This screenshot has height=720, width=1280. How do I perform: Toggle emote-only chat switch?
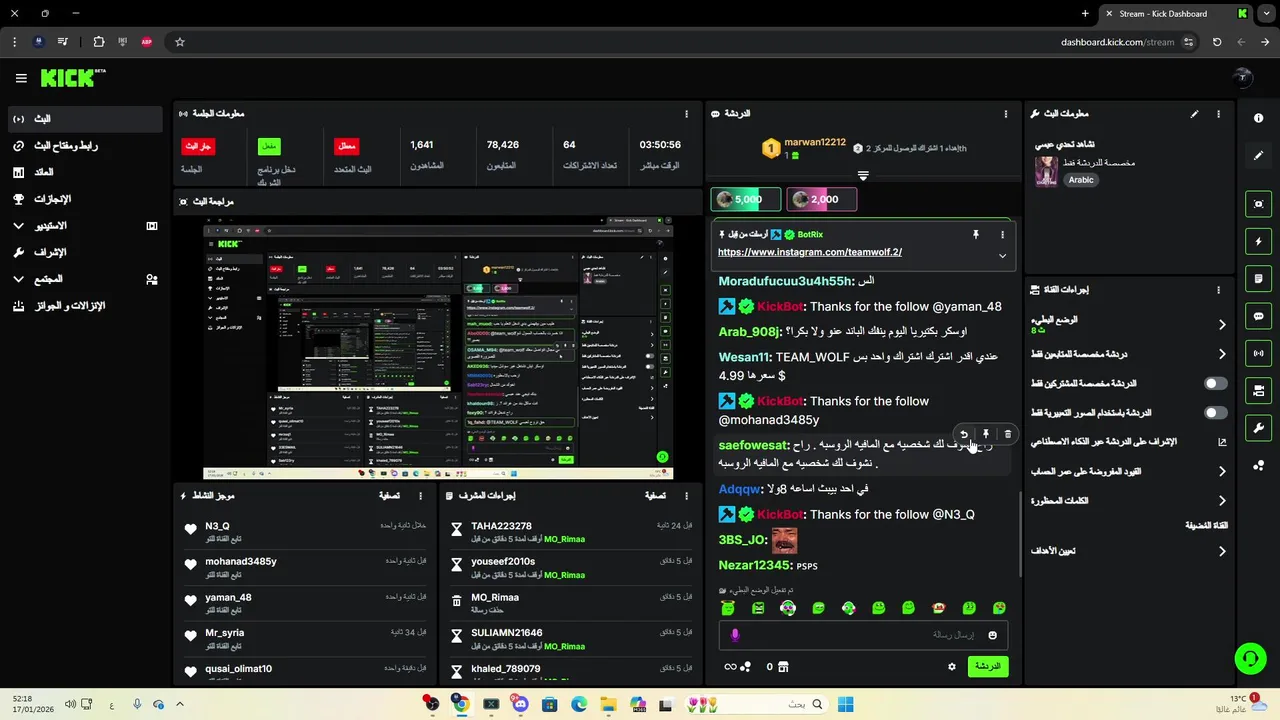[x=1216, y=412]
